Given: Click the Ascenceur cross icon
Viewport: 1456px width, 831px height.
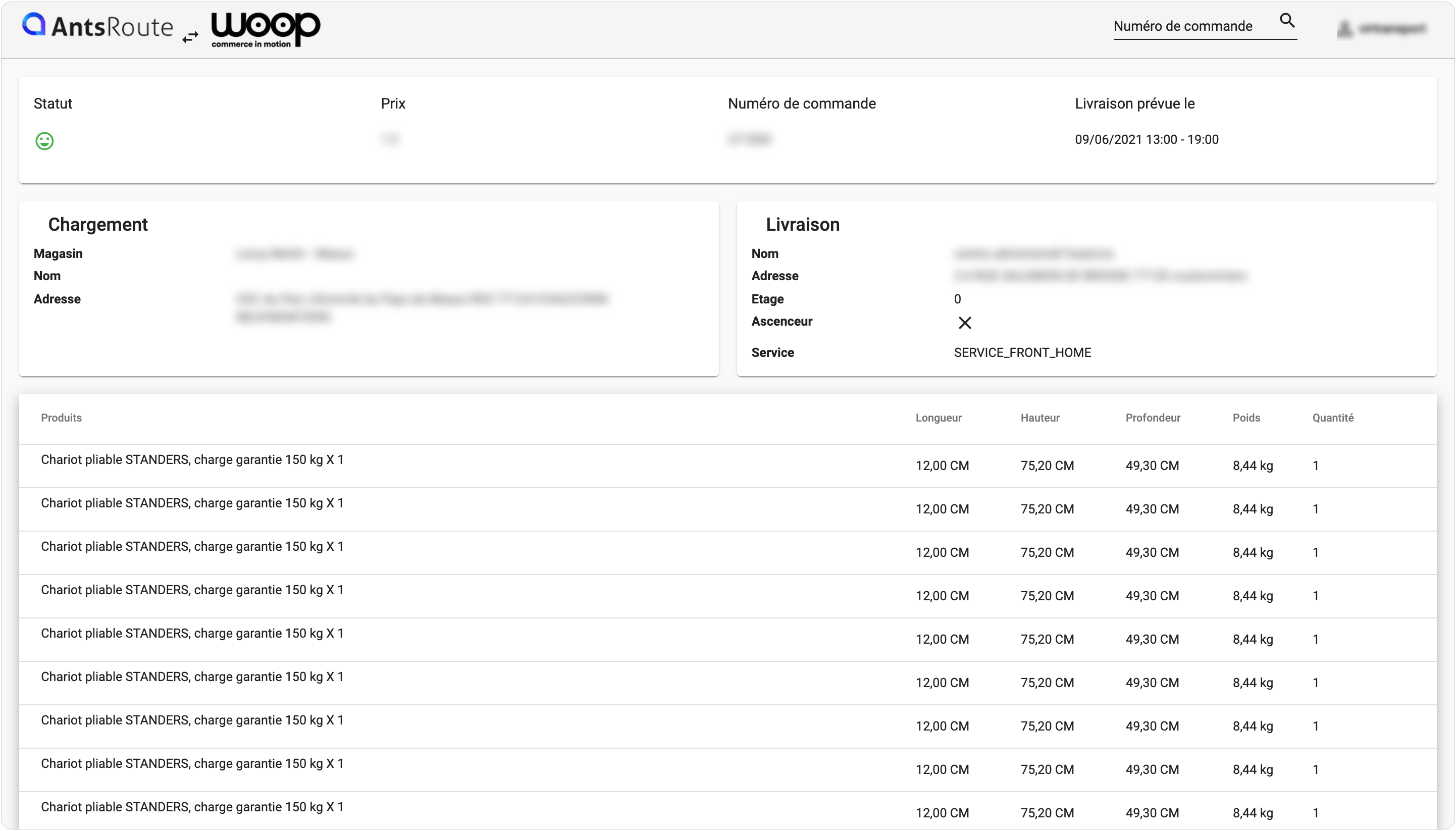Looking at the screenshot, I should tap(965, 323).
